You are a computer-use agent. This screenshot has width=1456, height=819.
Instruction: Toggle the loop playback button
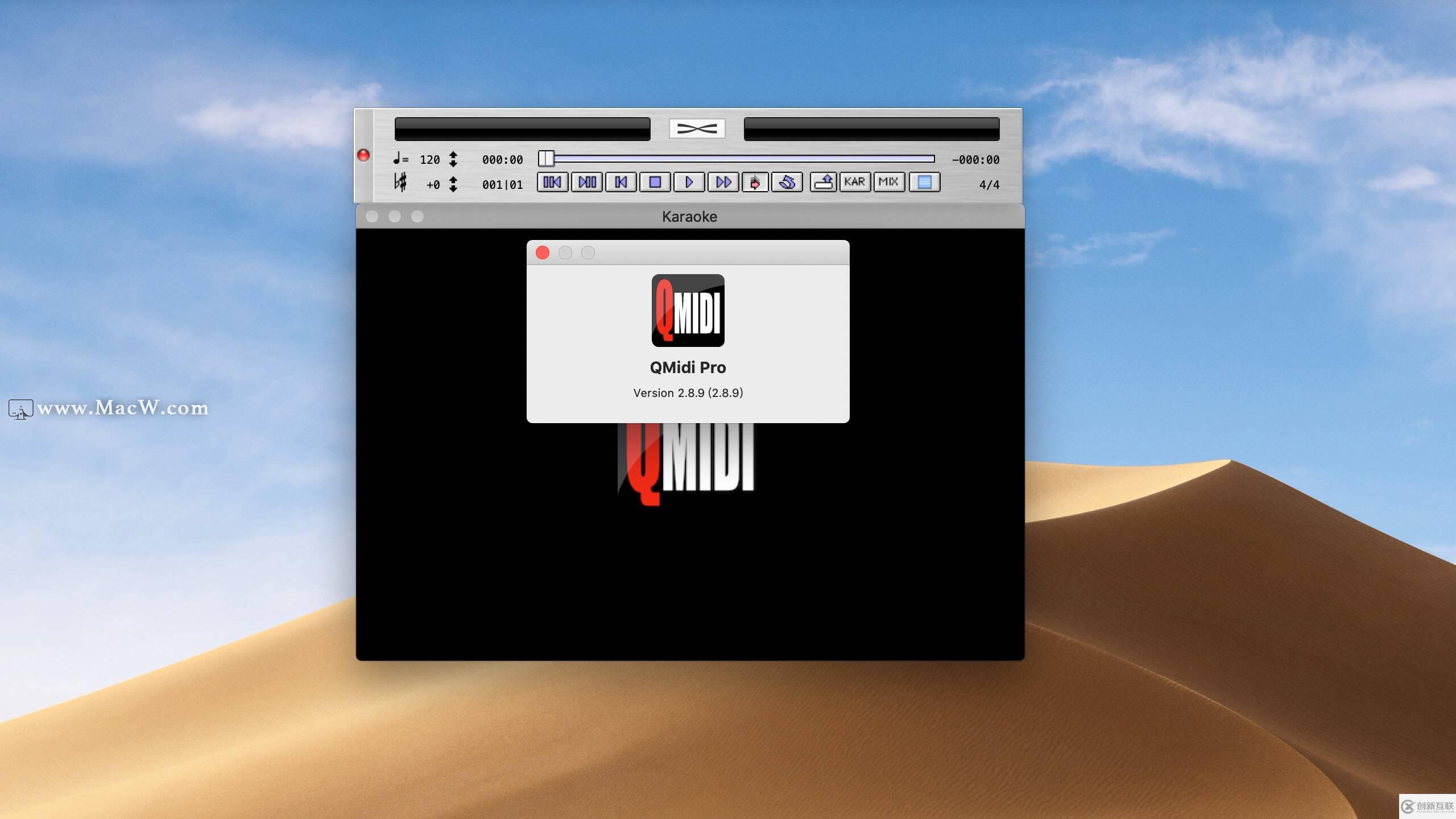pos(787,182)
